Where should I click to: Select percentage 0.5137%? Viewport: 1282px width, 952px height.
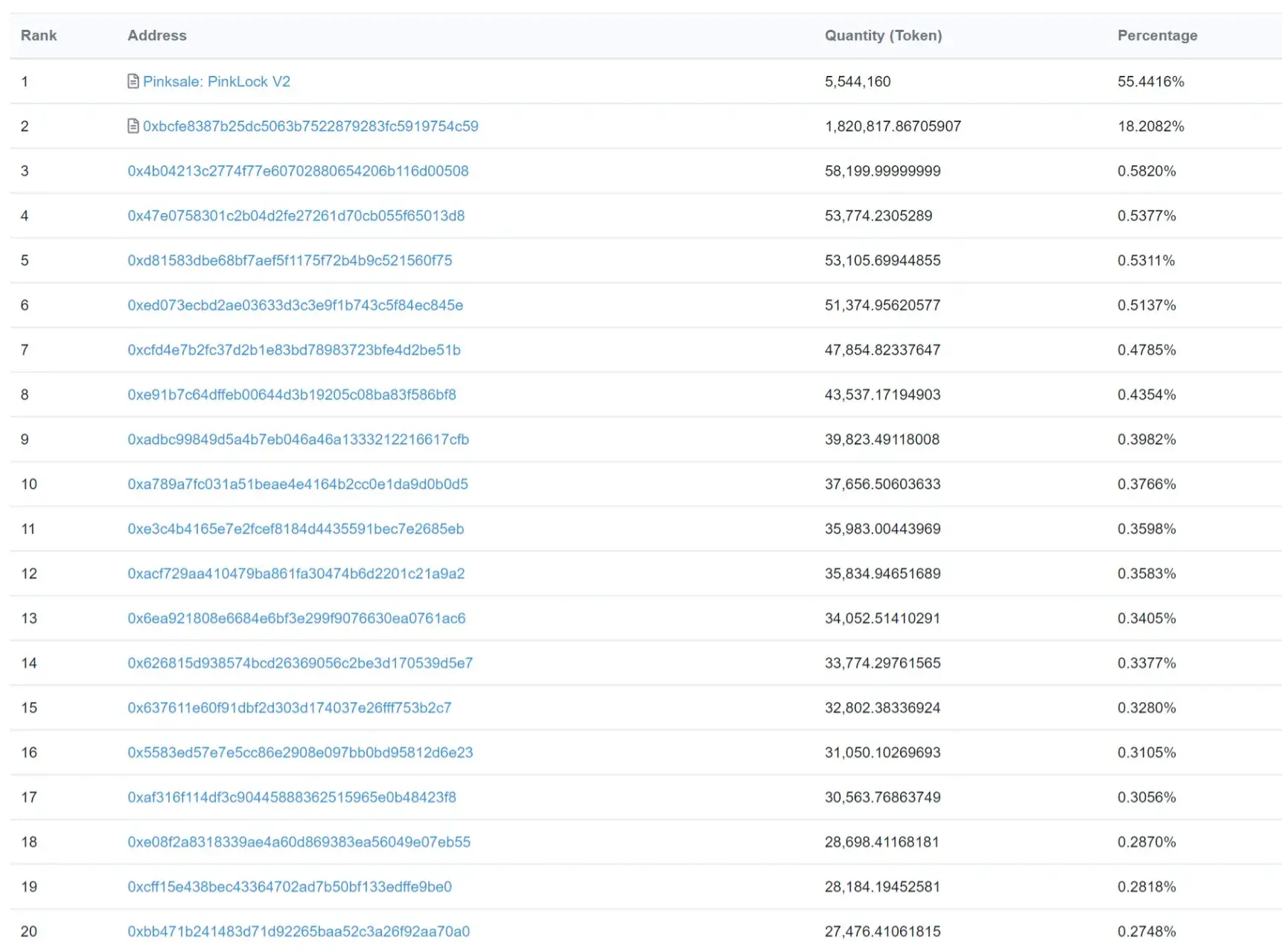1147,304
